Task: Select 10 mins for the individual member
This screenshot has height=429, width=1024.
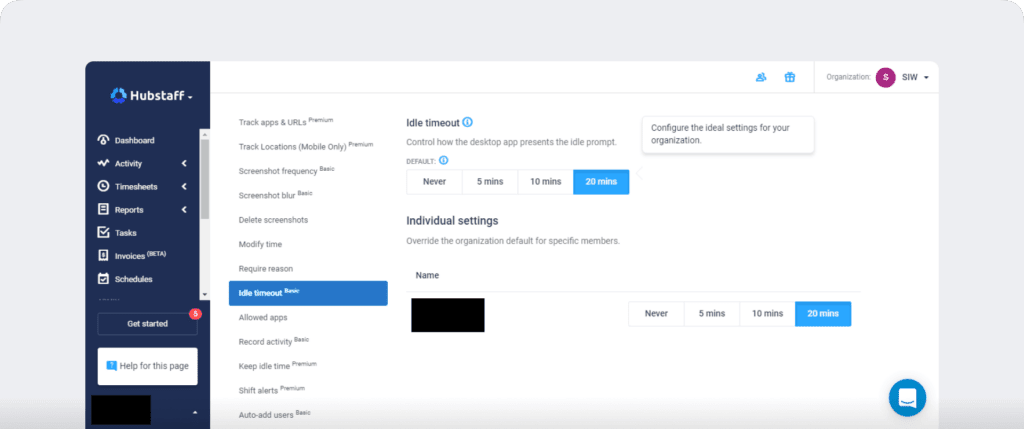Action: 767,314
